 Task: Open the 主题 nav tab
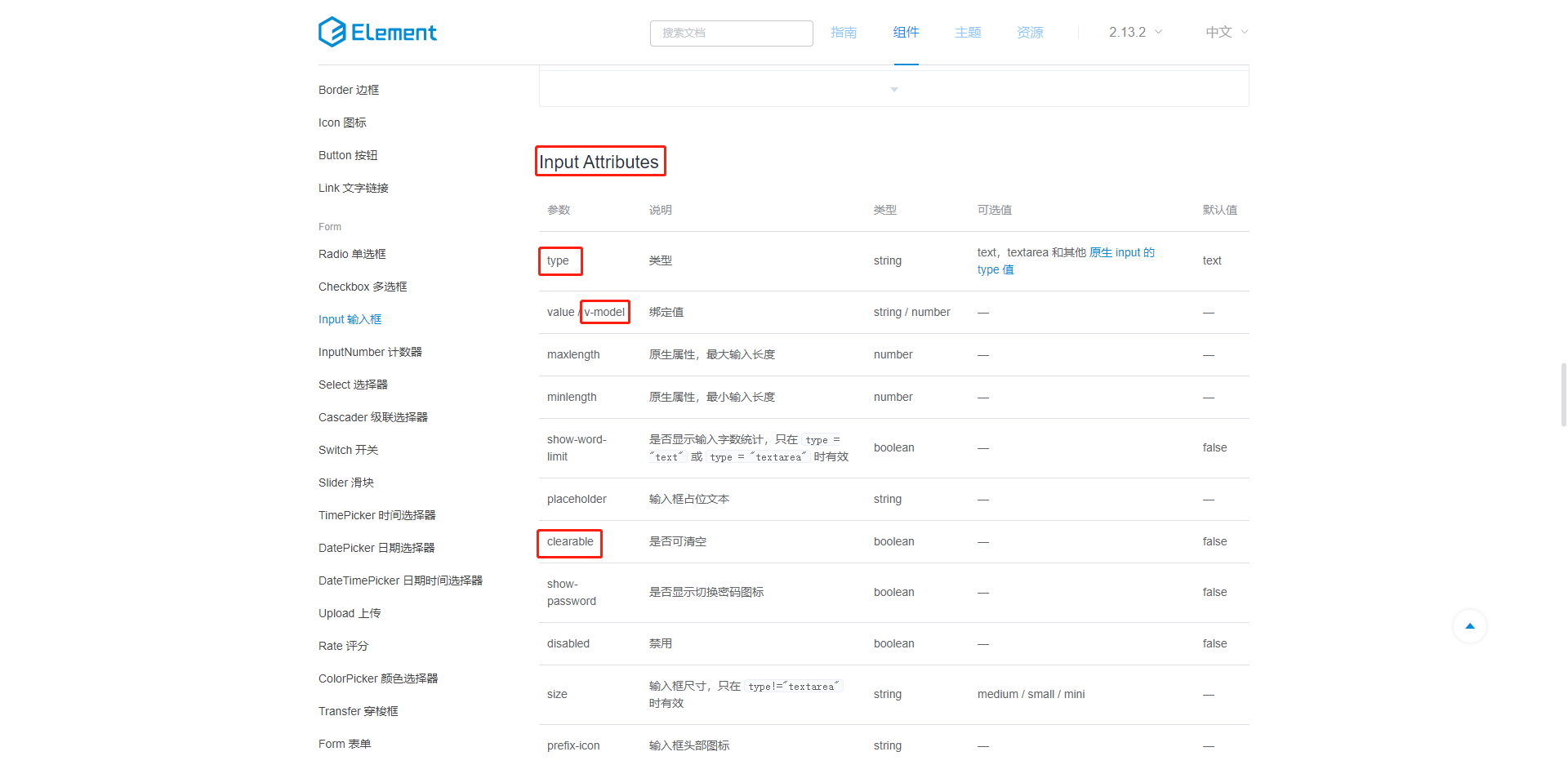point(969,32)
